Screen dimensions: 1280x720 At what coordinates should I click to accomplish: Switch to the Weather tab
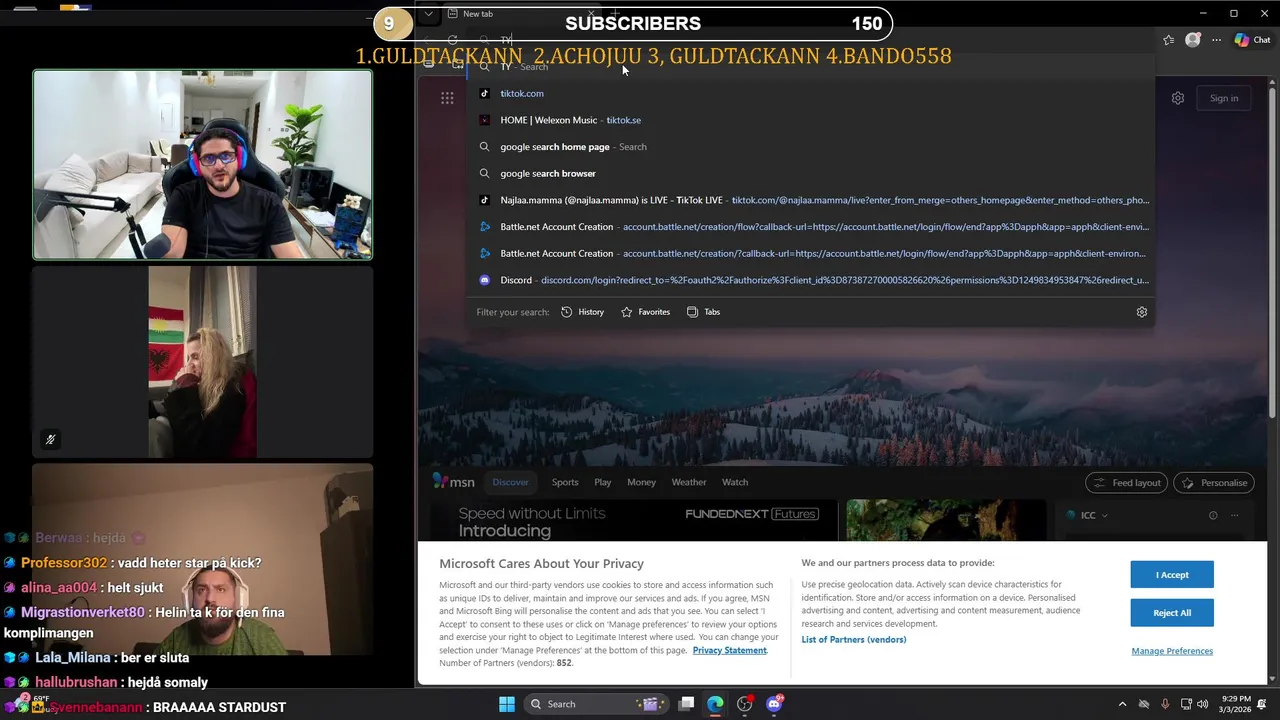[x=689, y=482]
